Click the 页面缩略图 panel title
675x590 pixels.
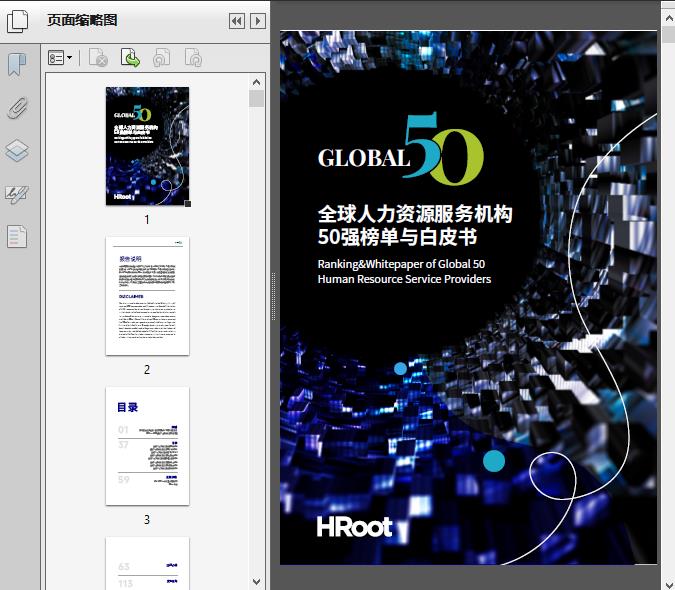tap(82, 20)
